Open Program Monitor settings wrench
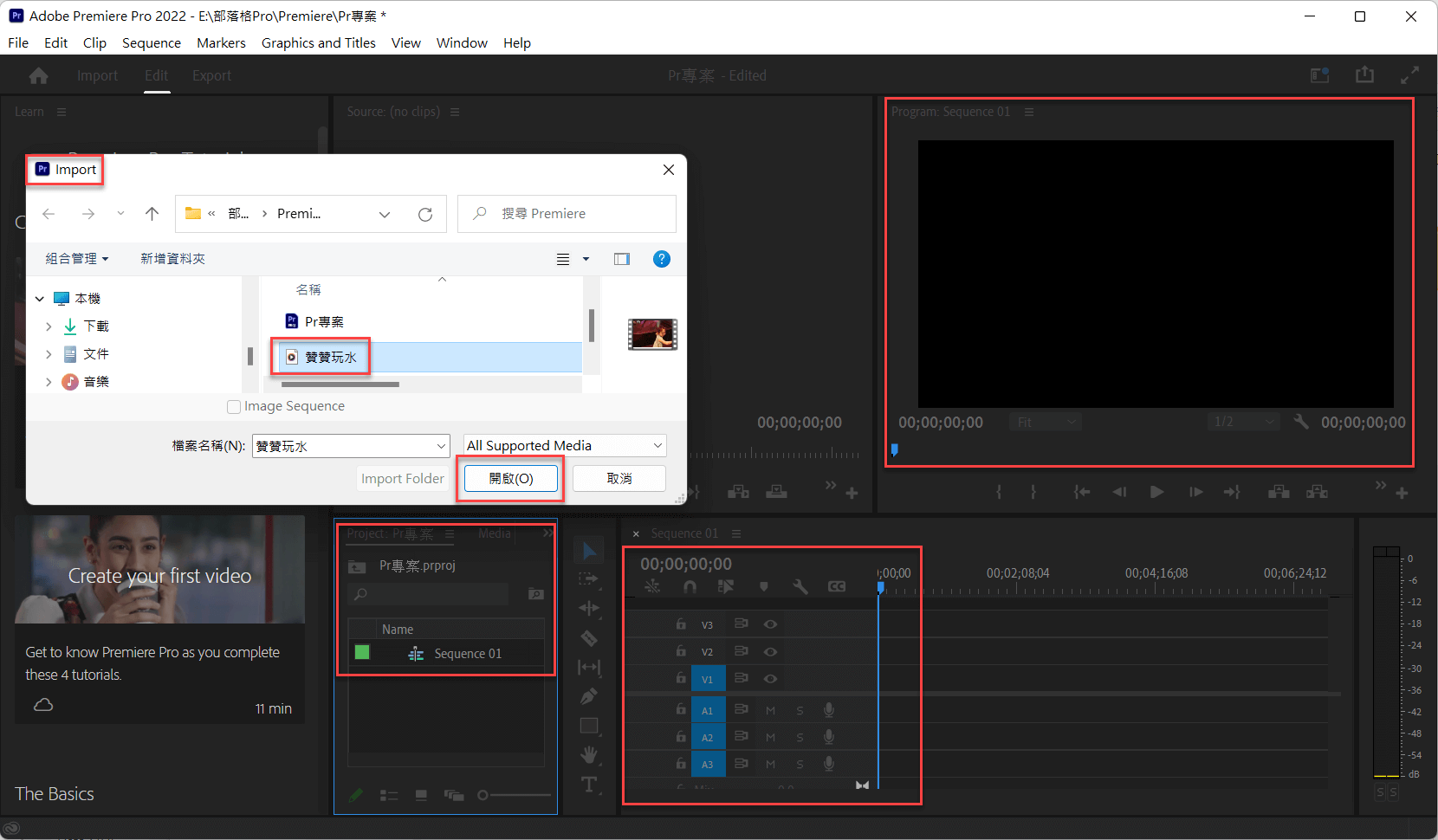The width and height of the screenshot is (1438, 840). pyautogui.click(x=1300, y=422)
